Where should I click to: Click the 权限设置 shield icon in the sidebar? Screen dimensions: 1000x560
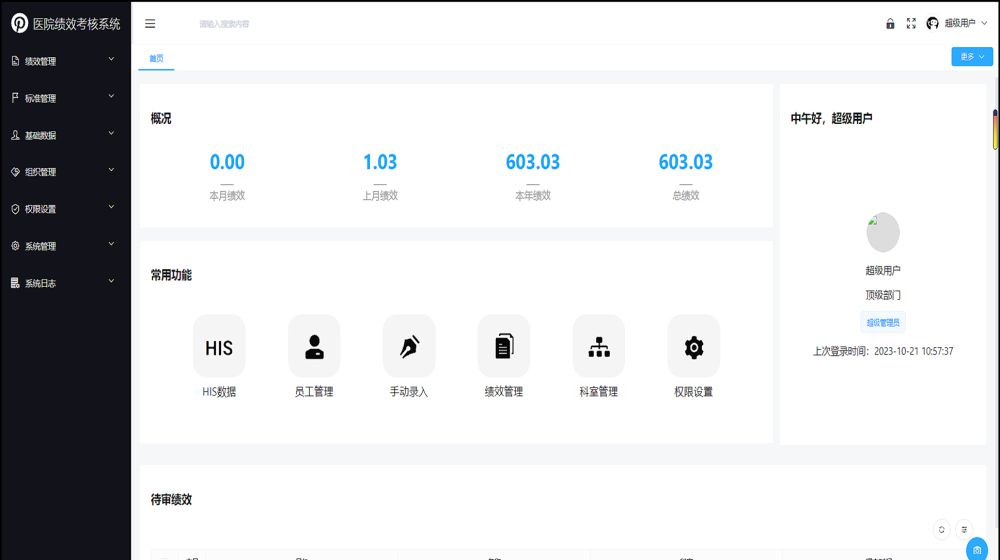coord(15,209)
